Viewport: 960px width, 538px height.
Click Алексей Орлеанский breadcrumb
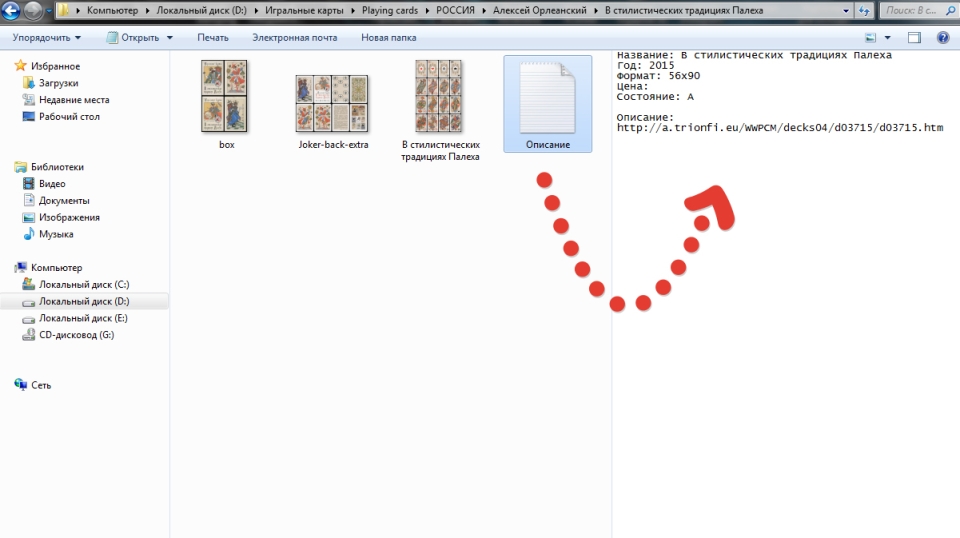(x=539, y=10)
